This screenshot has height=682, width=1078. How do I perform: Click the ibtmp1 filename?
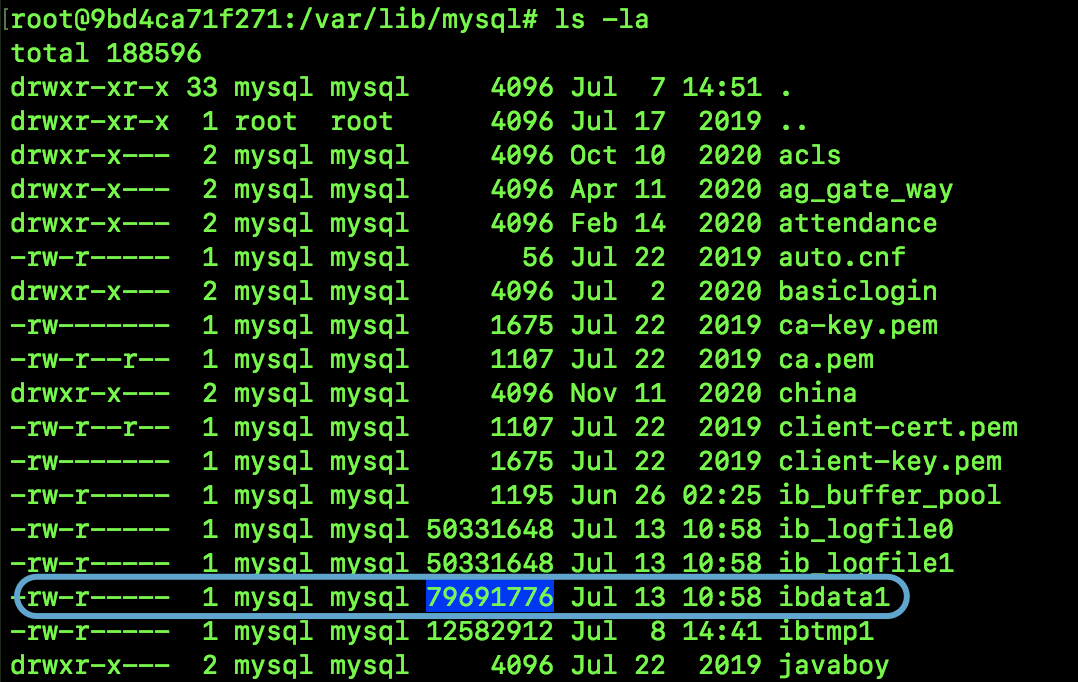[x=826, y=631]
